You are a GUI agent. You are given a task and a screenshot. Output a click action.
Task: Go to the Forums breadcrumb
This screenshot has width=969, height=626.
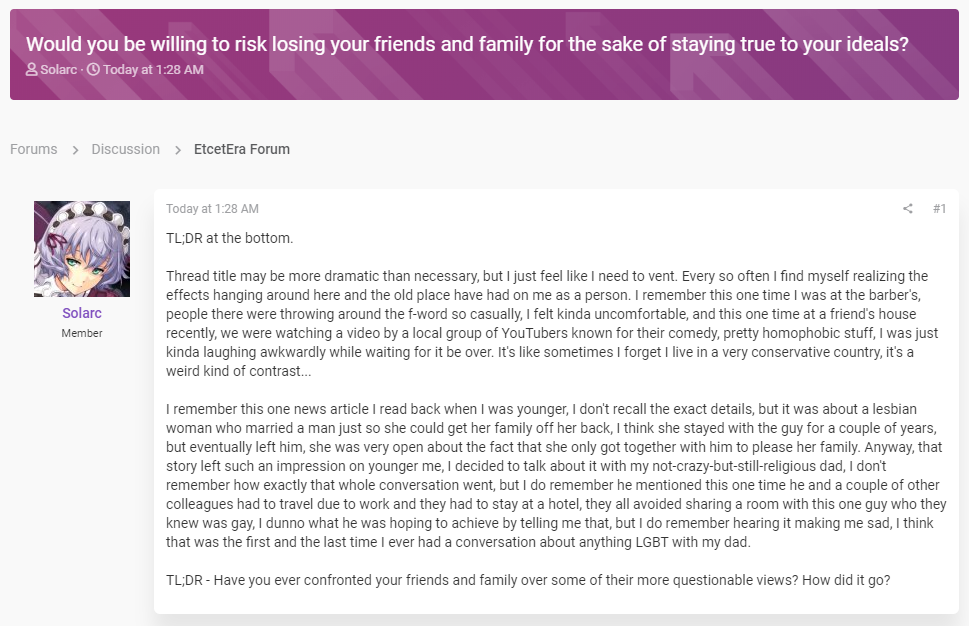[33, 149]
